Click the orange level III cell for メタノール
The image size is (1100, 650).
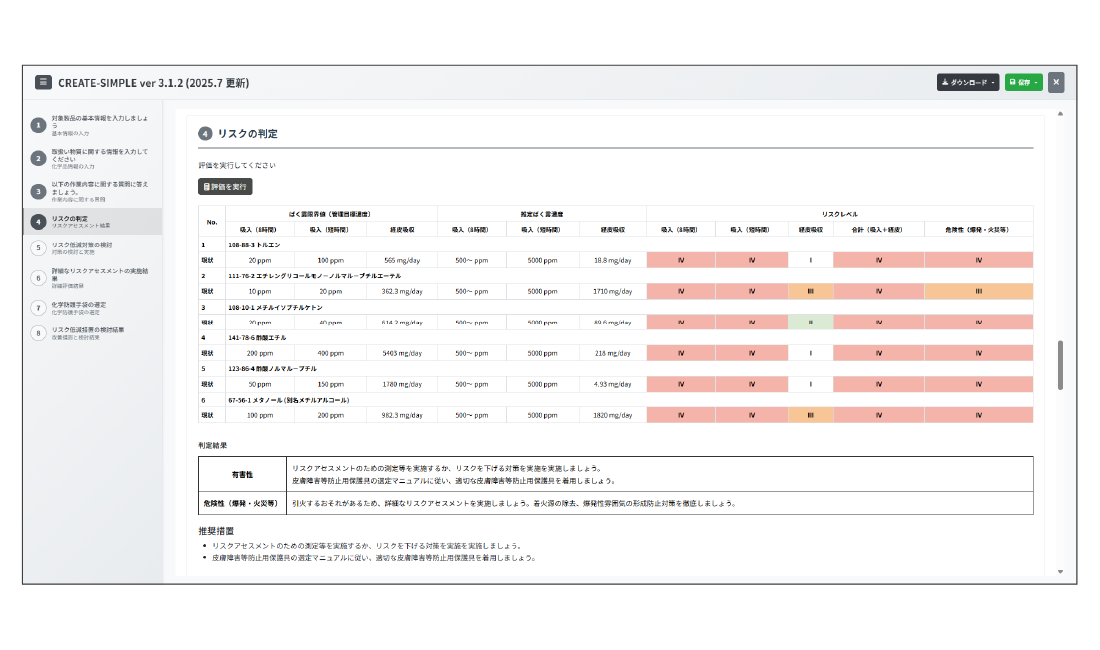(810, 414)
